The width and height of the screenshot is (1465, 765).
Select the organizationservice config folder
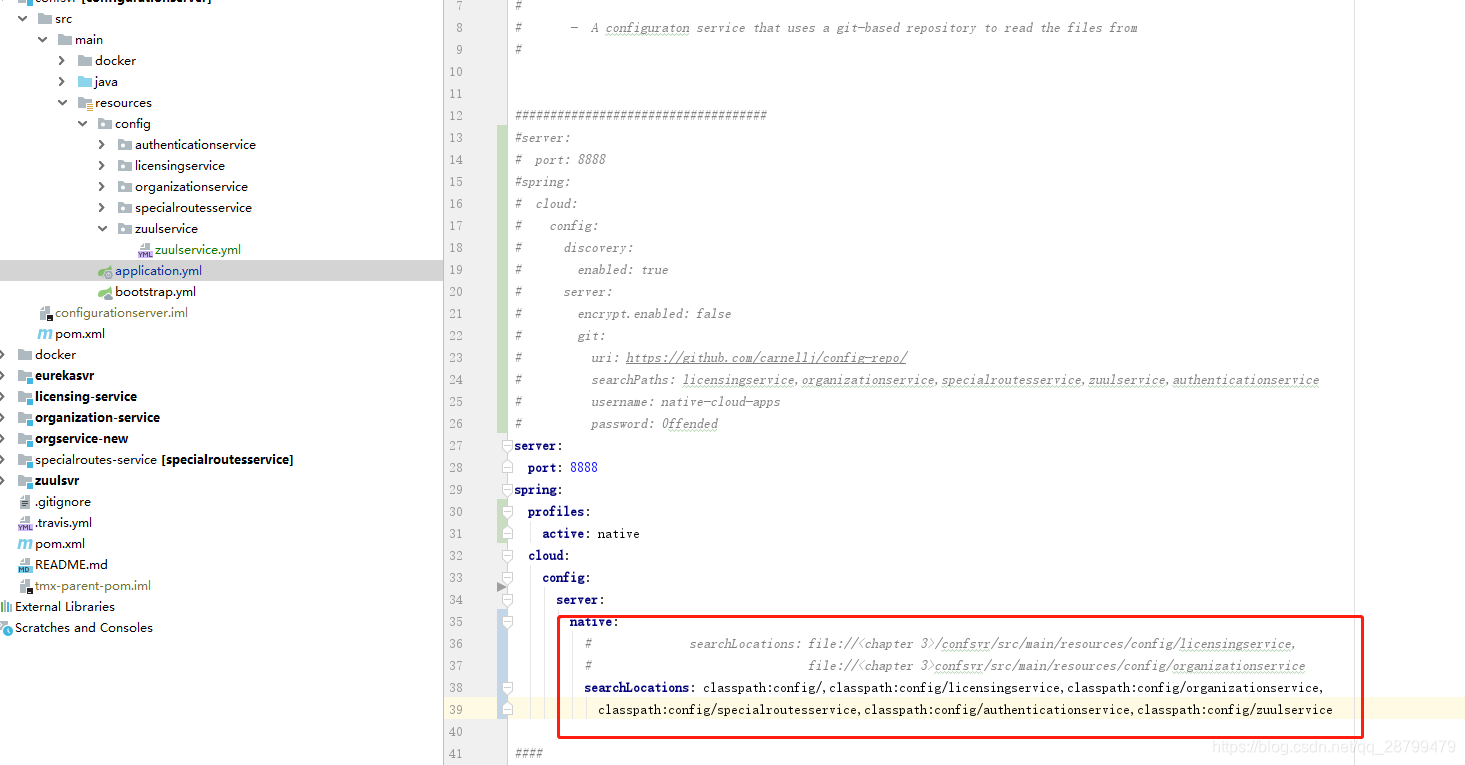(x=191, y=187)
